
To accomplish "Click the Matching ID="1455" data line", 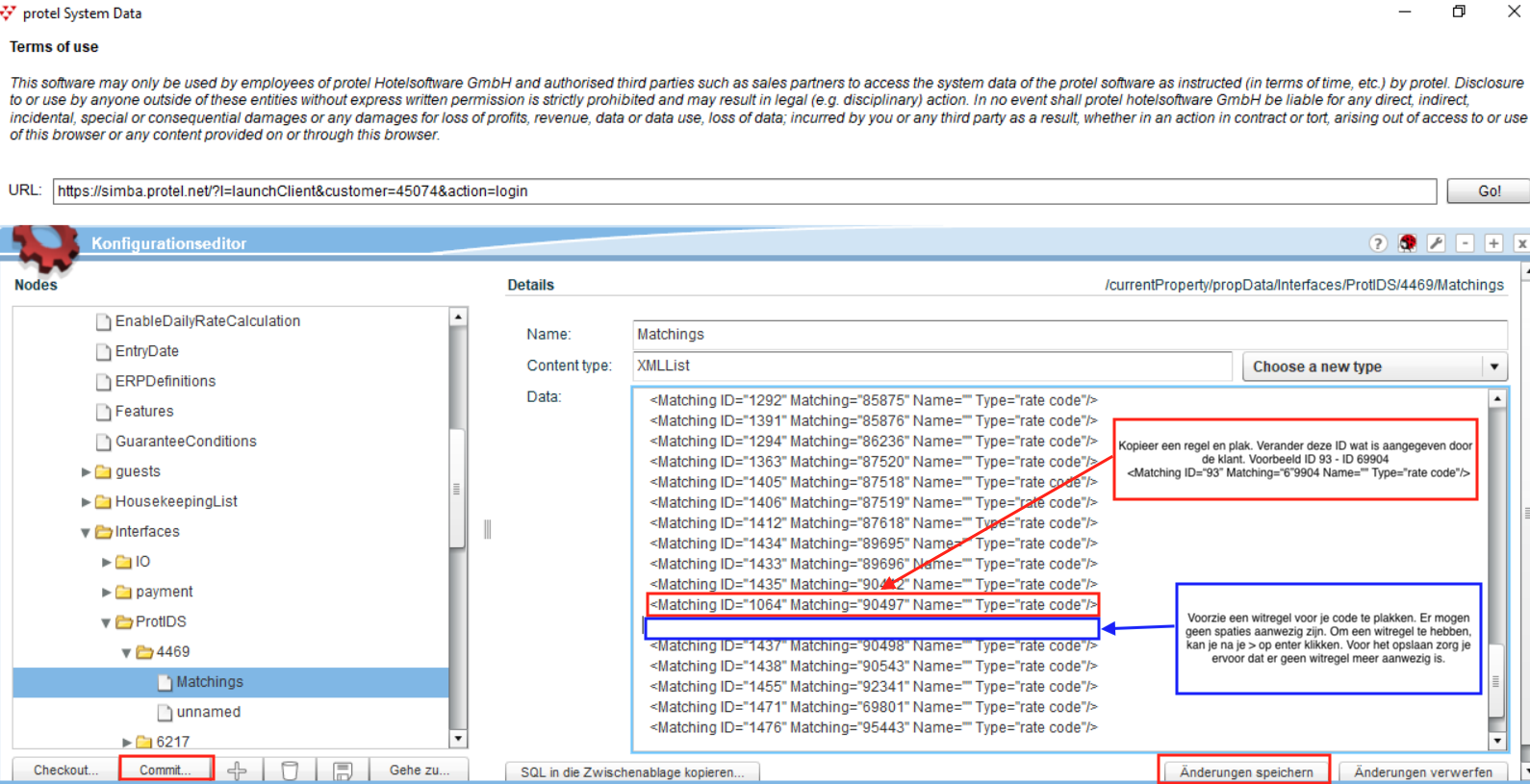I will click(874, 687).
